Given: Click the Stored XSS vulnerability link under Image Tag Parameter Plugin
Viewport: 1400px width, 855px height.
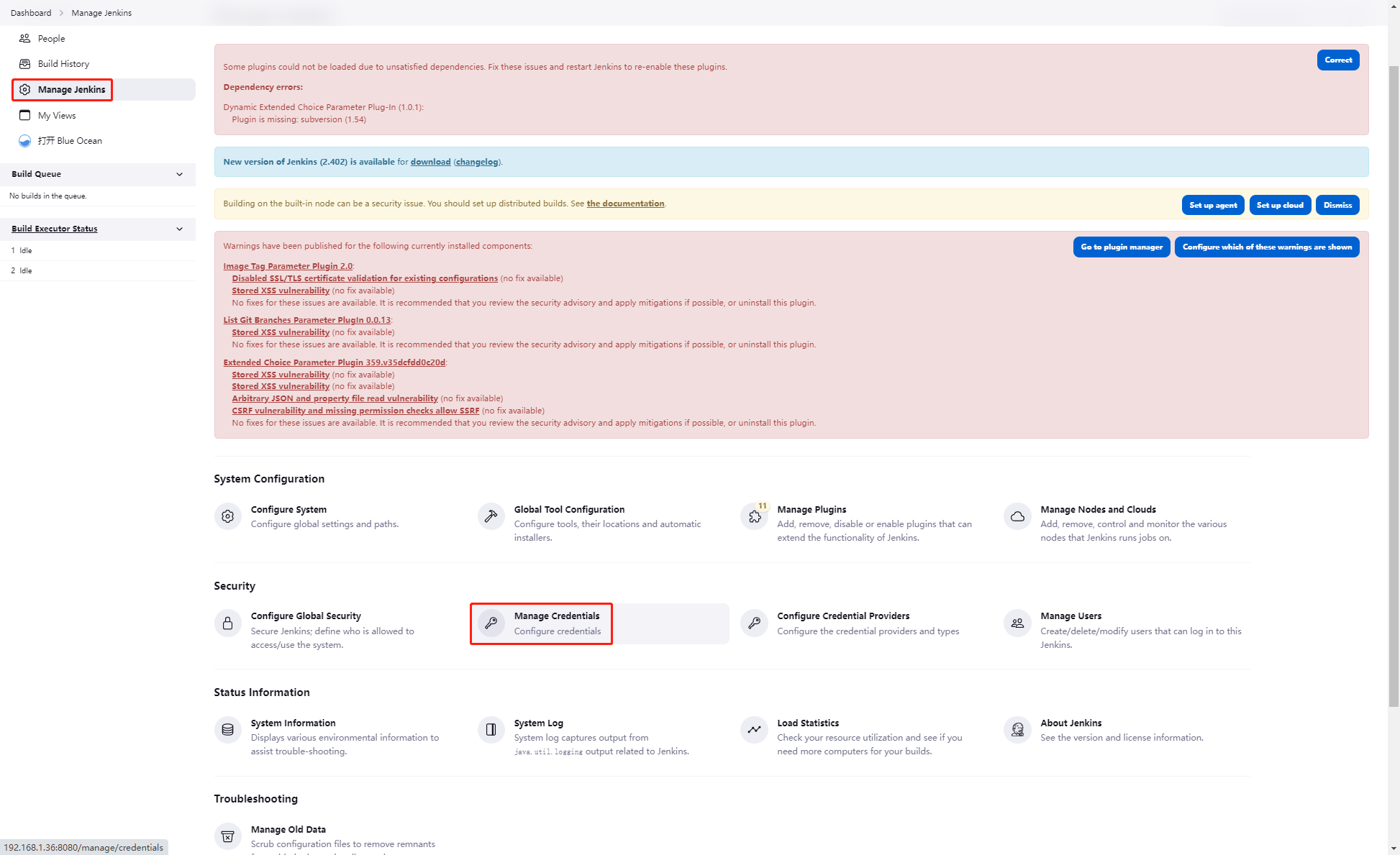Looking at the screenshot, I should pyautogui.click(x=281, y=291).
